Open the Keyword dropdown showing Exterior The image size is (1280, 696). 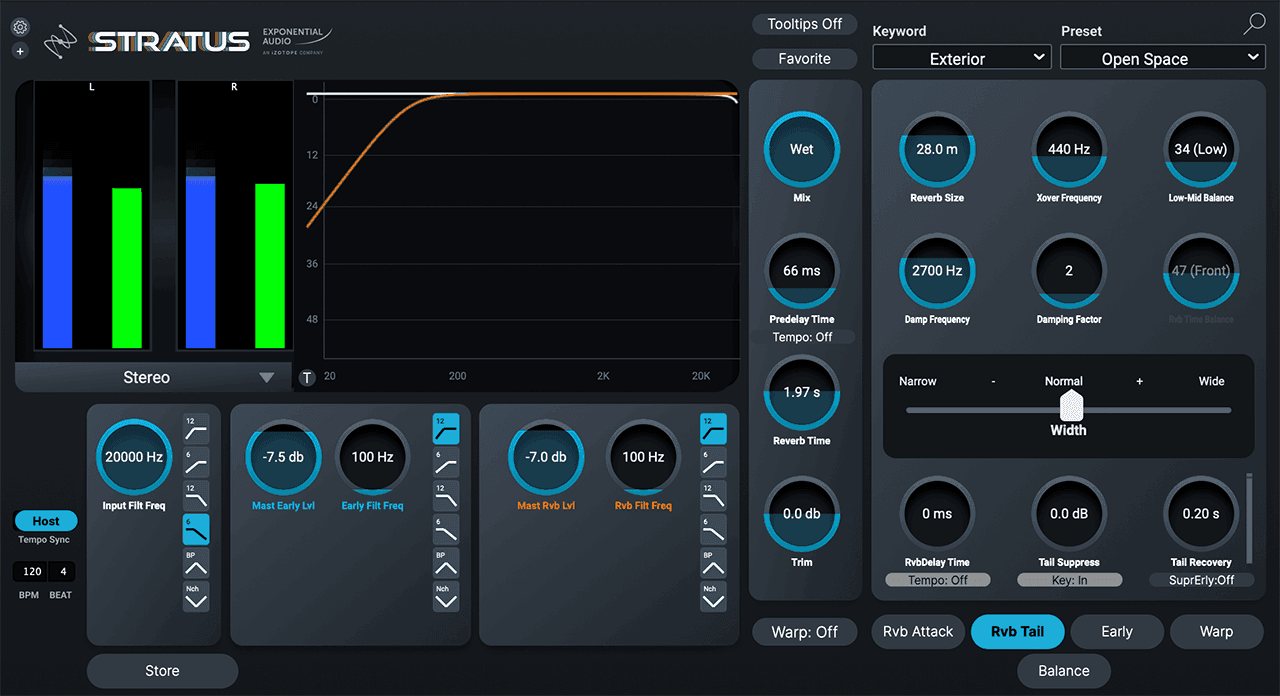click(961, 58)
